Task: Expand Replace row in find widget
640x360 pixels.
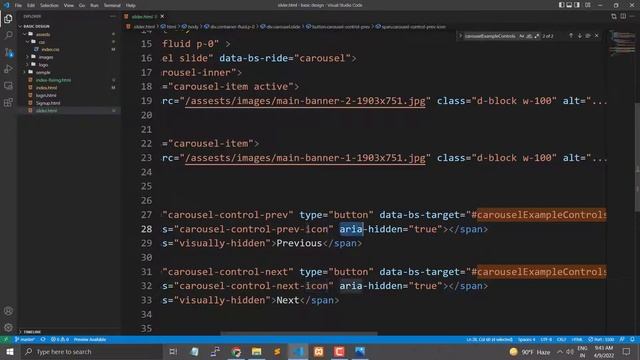Action: click(460, 36)
